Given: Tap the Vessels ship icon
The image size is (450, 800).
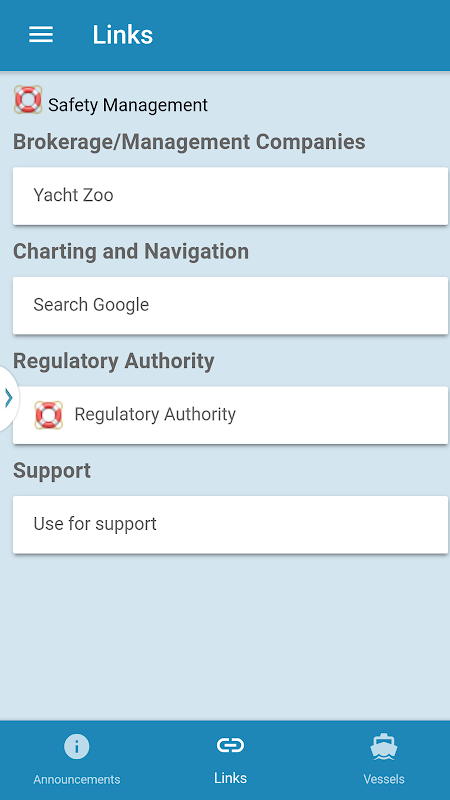Looking at the screenshot, I should point(384,747).
